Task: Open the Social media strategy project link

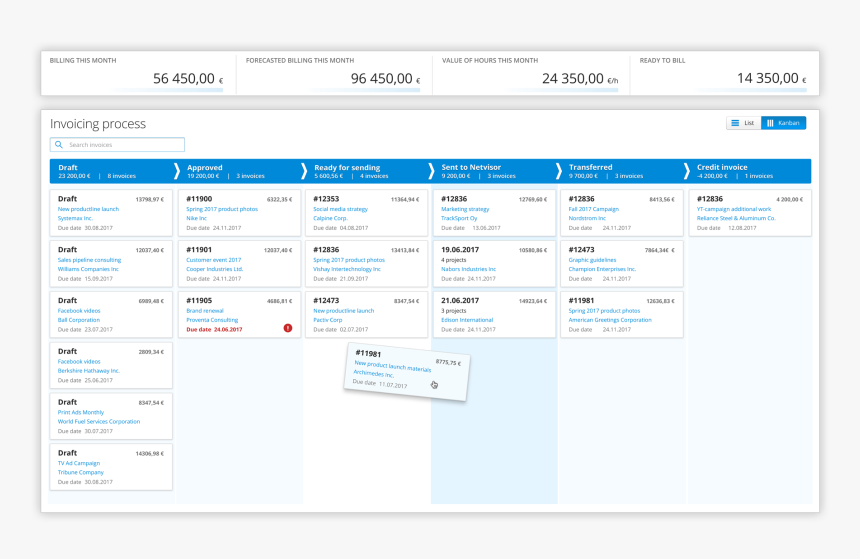Action: [x=341, y=209]
